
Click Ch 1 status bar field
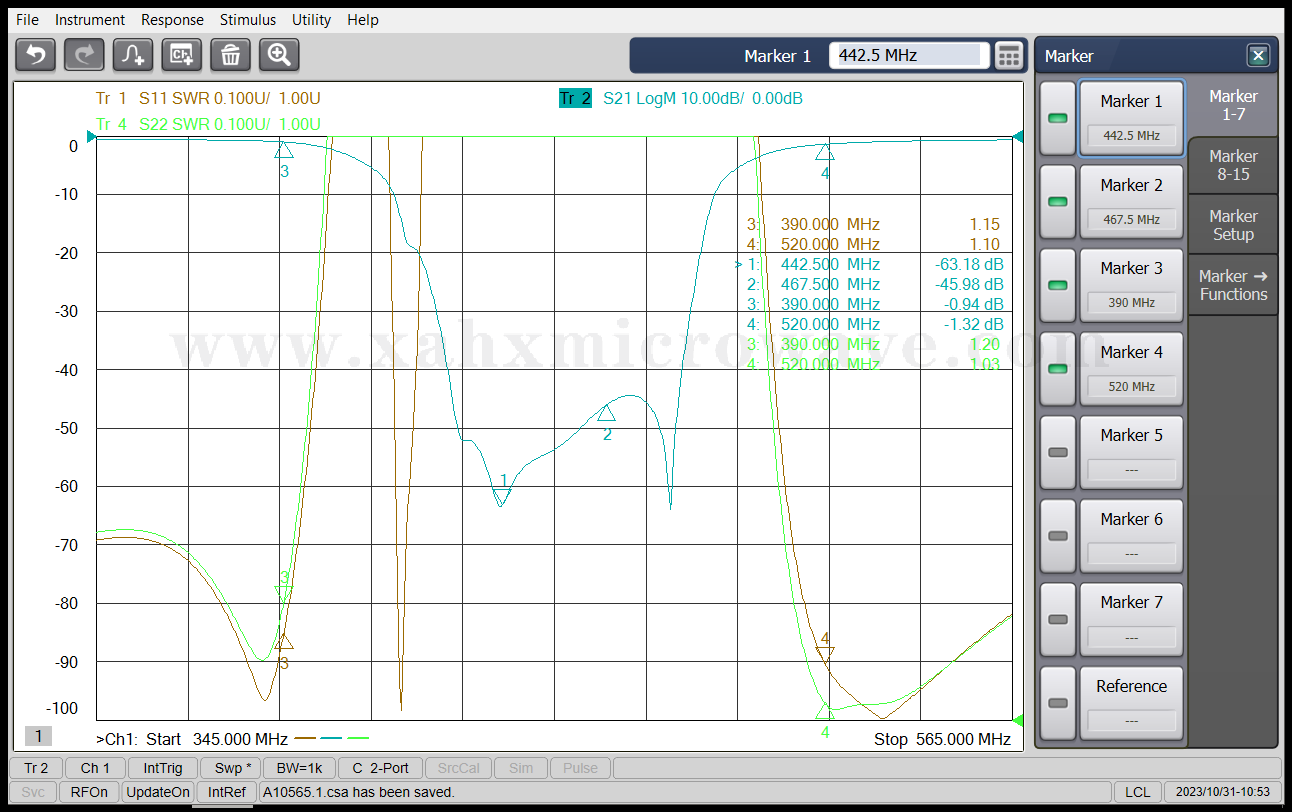tap(96, 768)
